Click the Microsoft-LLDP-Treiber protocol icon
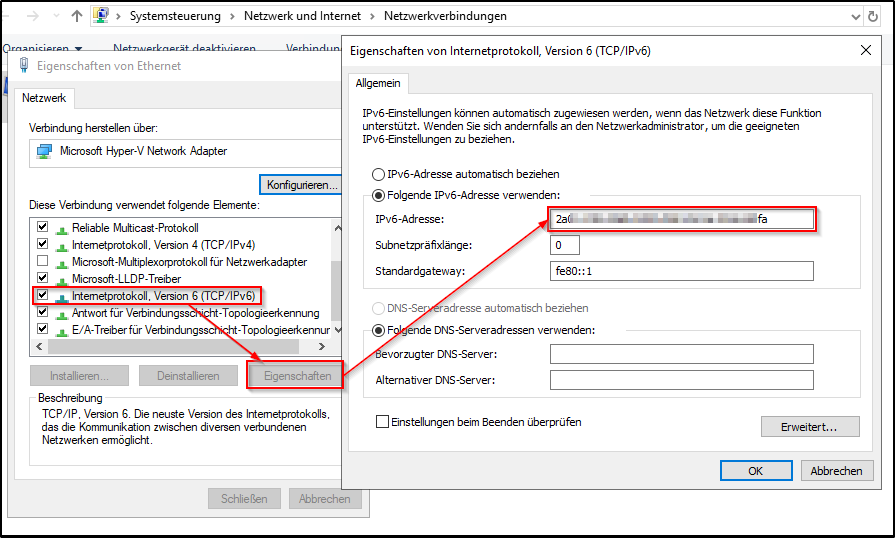This screenshot has width=895, height=538. [x=63, y=279]
